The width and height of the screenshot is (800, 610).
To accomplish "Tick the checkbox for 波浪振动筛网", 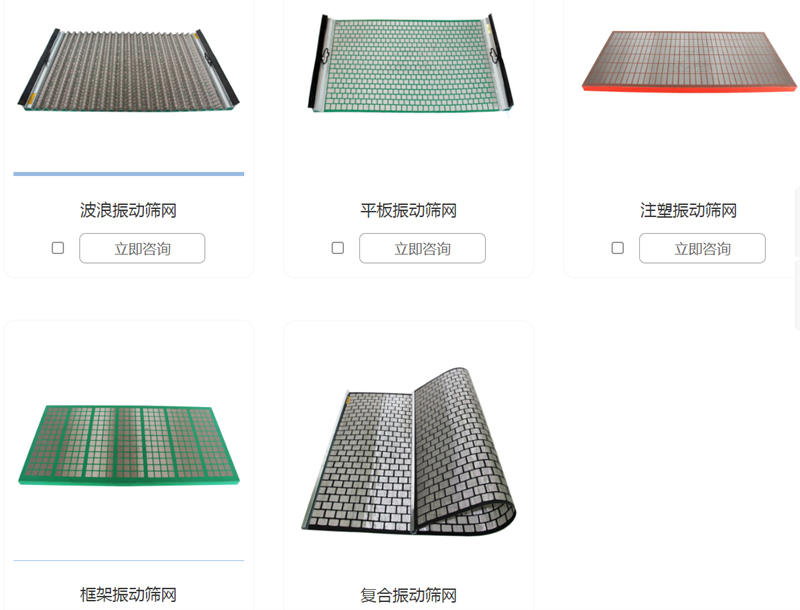I will pos(58,248).
